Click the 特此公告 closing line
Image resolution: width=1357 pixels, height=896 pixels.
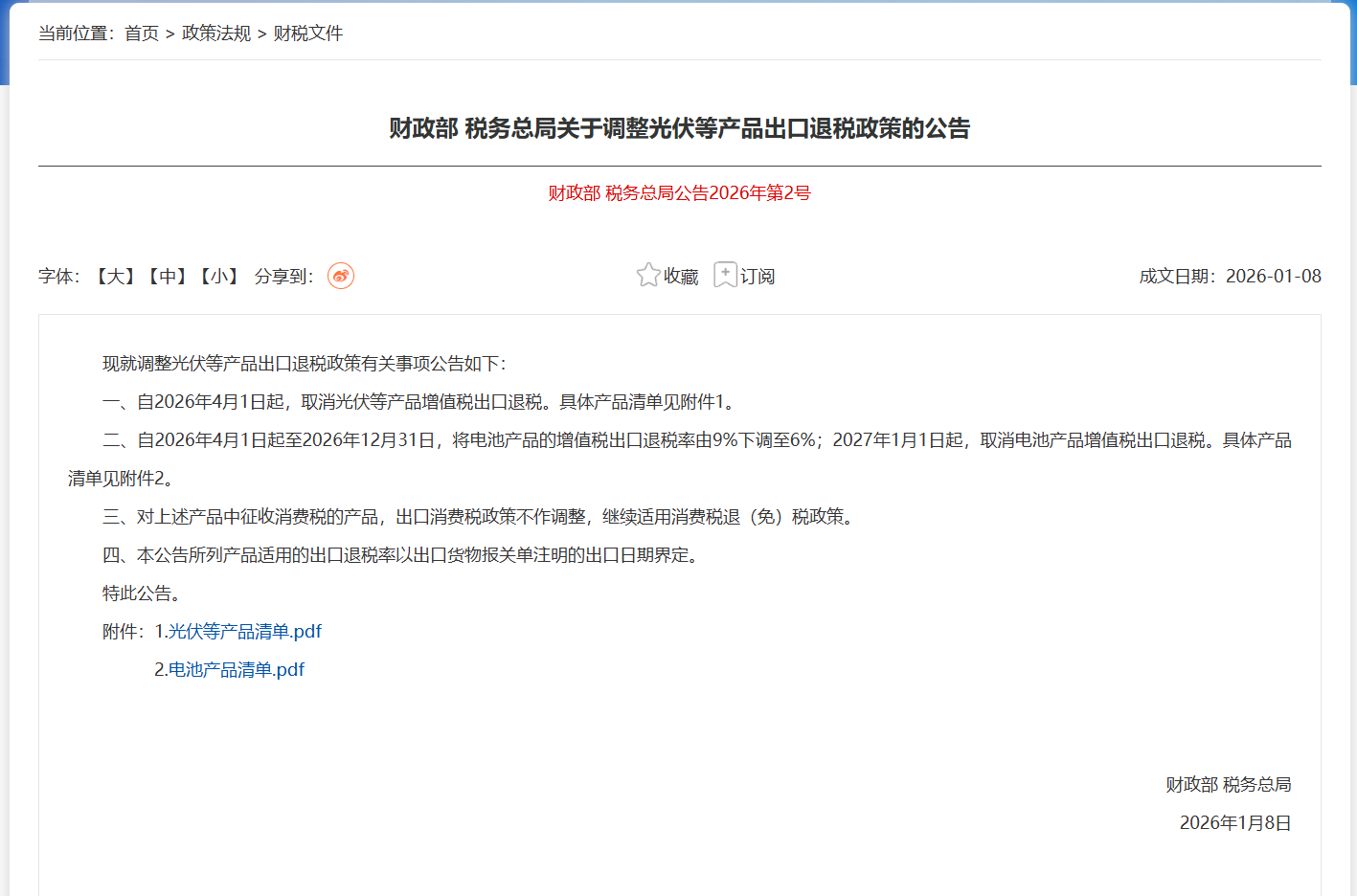[137, 593]
